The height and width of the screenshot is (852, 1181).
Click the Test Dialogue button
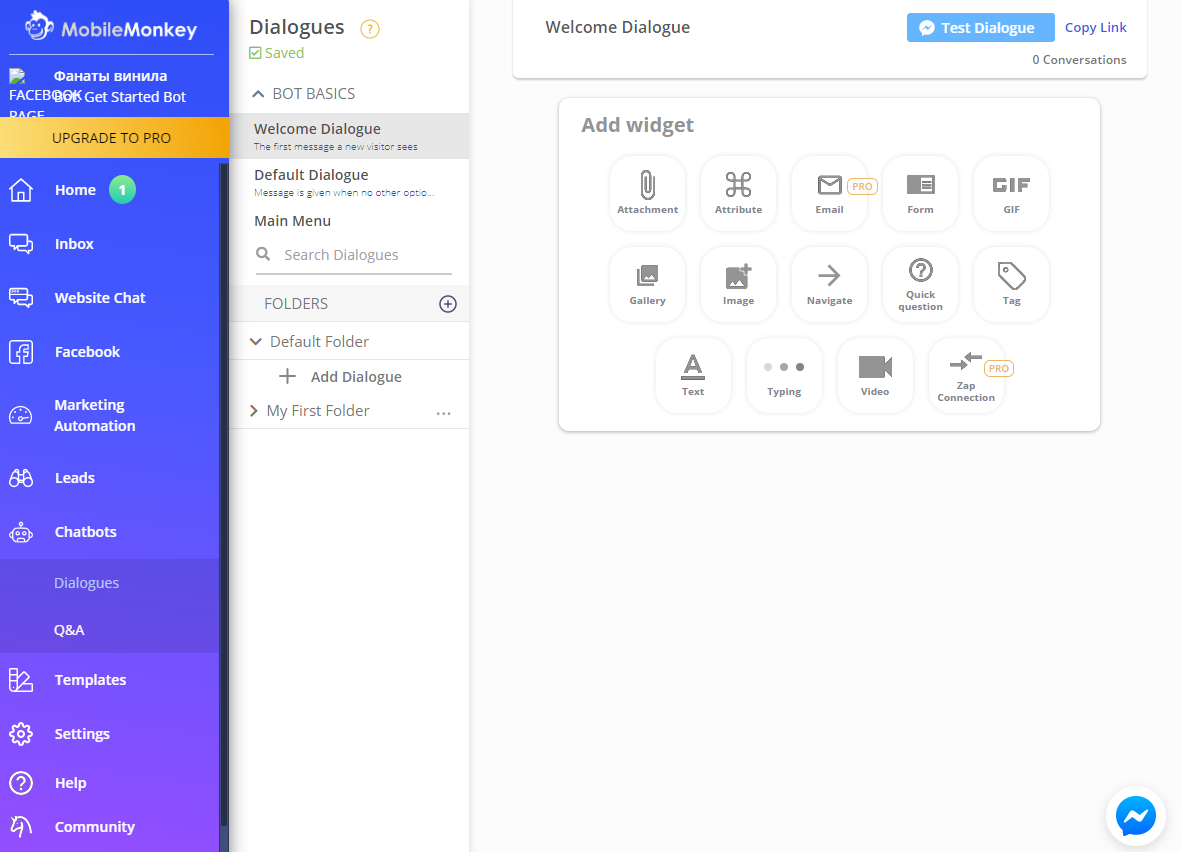pyautogui.click(x=980, y=28)
